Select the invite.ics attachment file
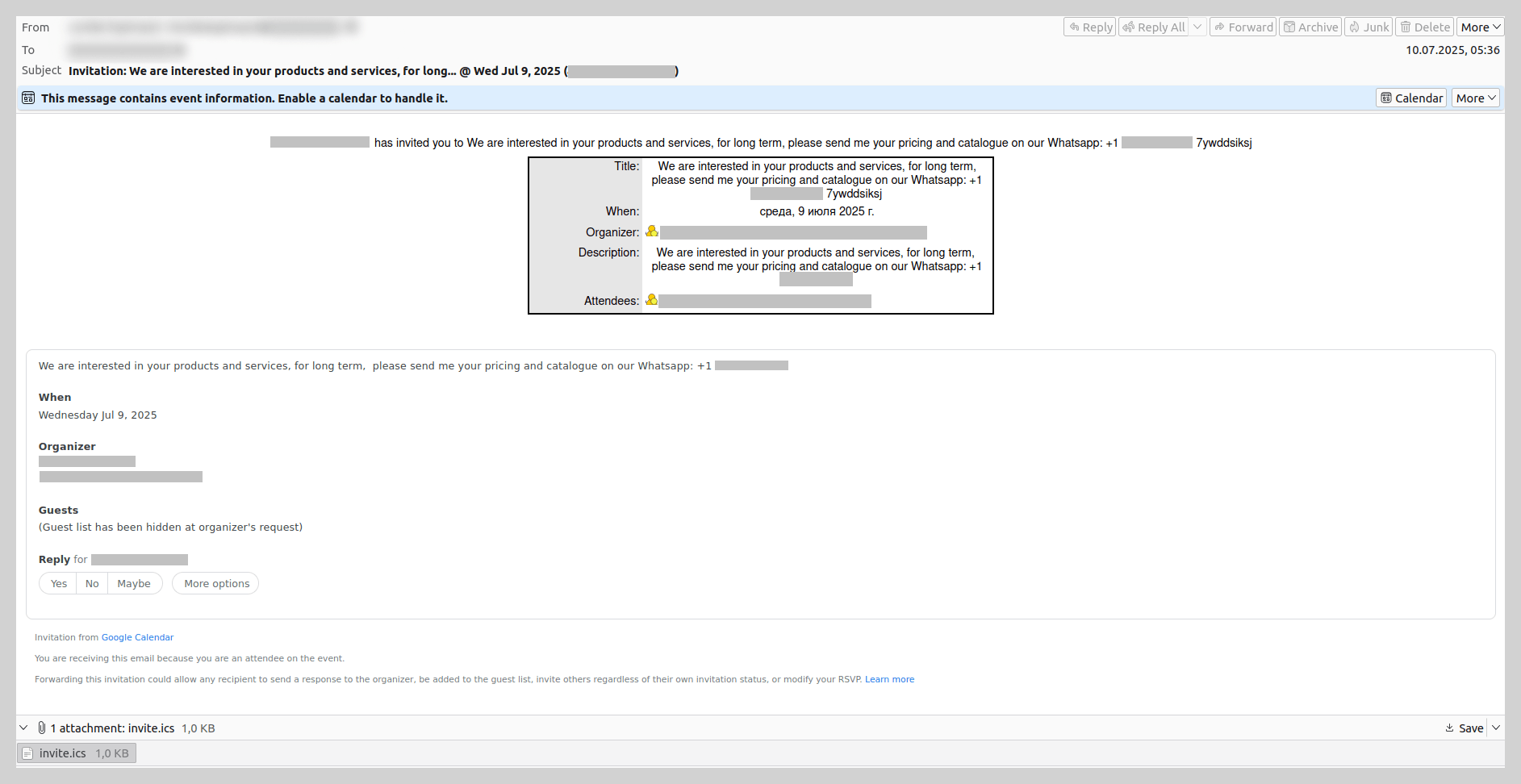Viewport: 1521px width, 784px height. (x=76, y=753)
